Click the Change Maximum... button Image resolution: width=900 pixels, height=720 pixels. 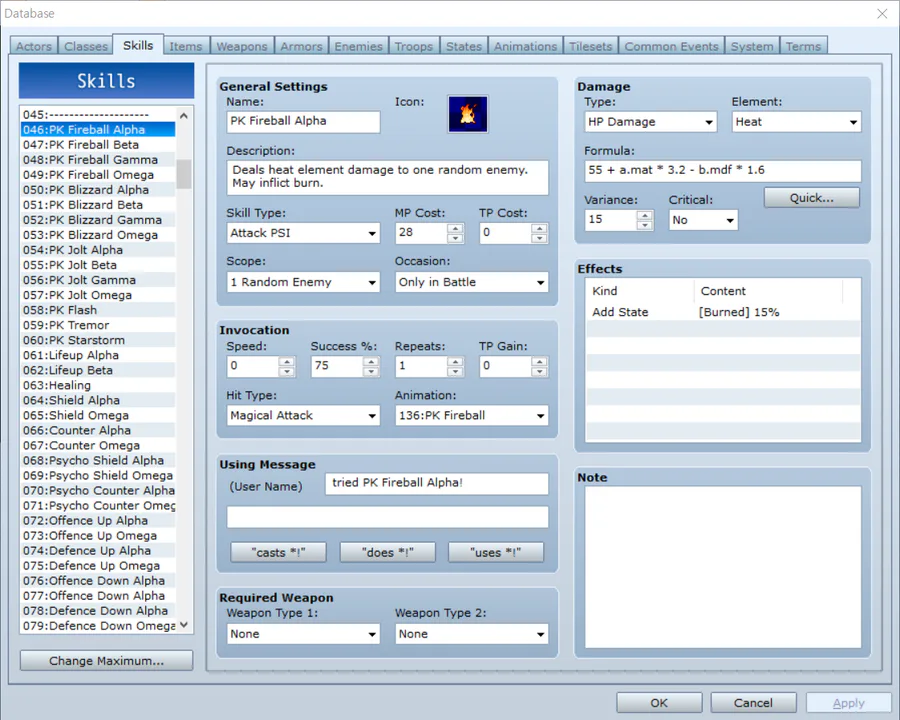[x=106, y=660]
